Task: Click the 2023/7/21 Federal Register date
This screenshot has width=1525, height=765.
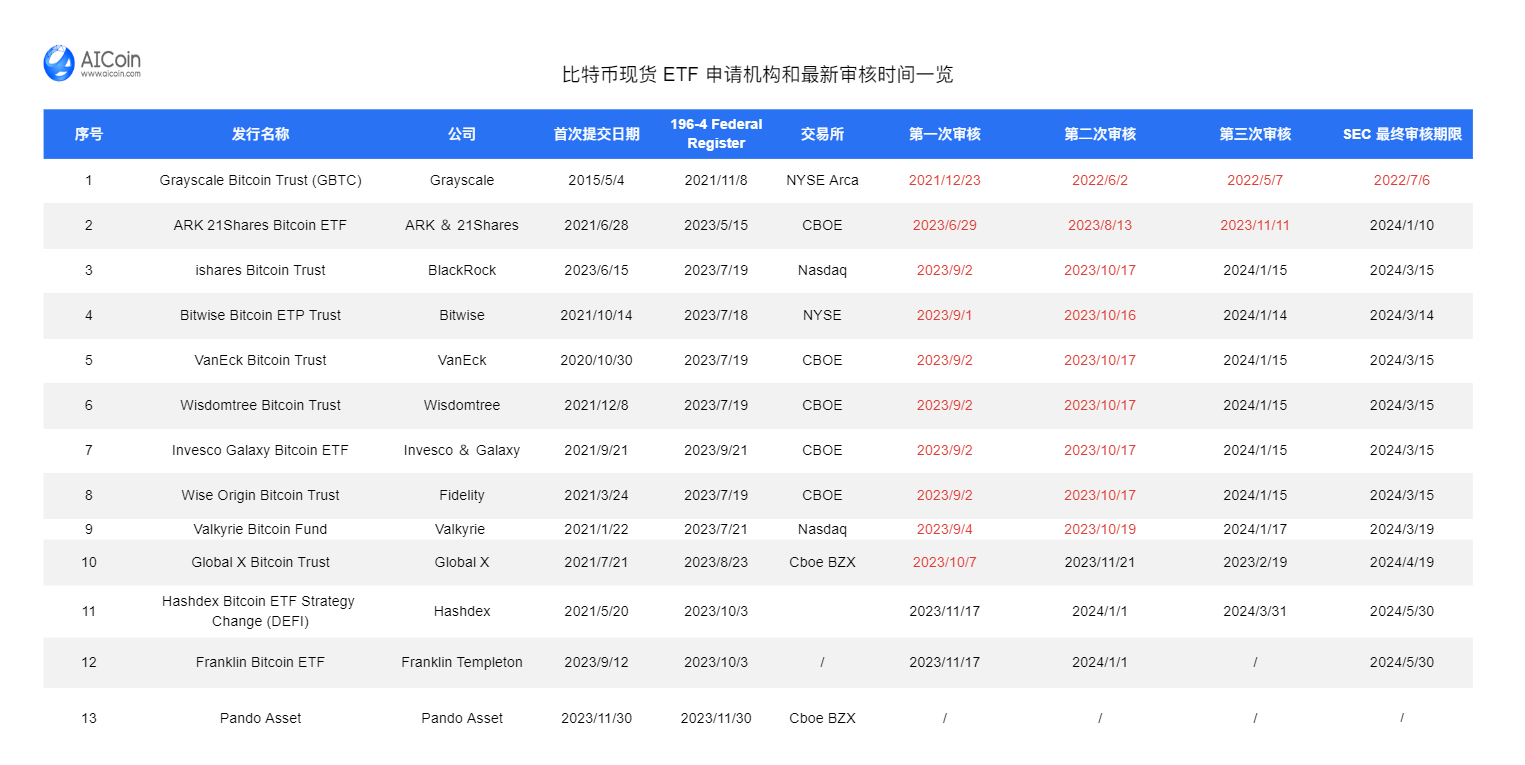Action: 716,529
